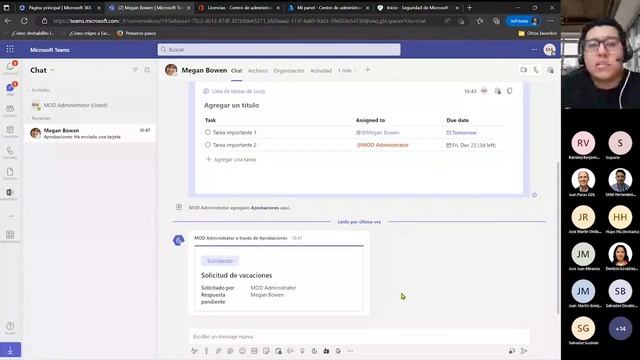The width and height of the screenshot is (640, 360).
Task: Mark Tarea importante 2 as complete
Action: (208, 144)
